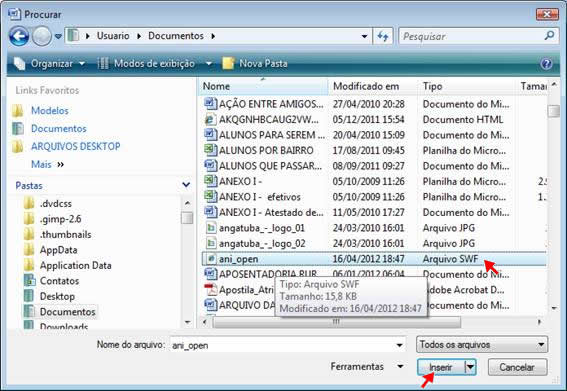The height and width of the screenshot is (391, 567).
Task: Open recent pages dropdown next to forward button
Action: 58,36
